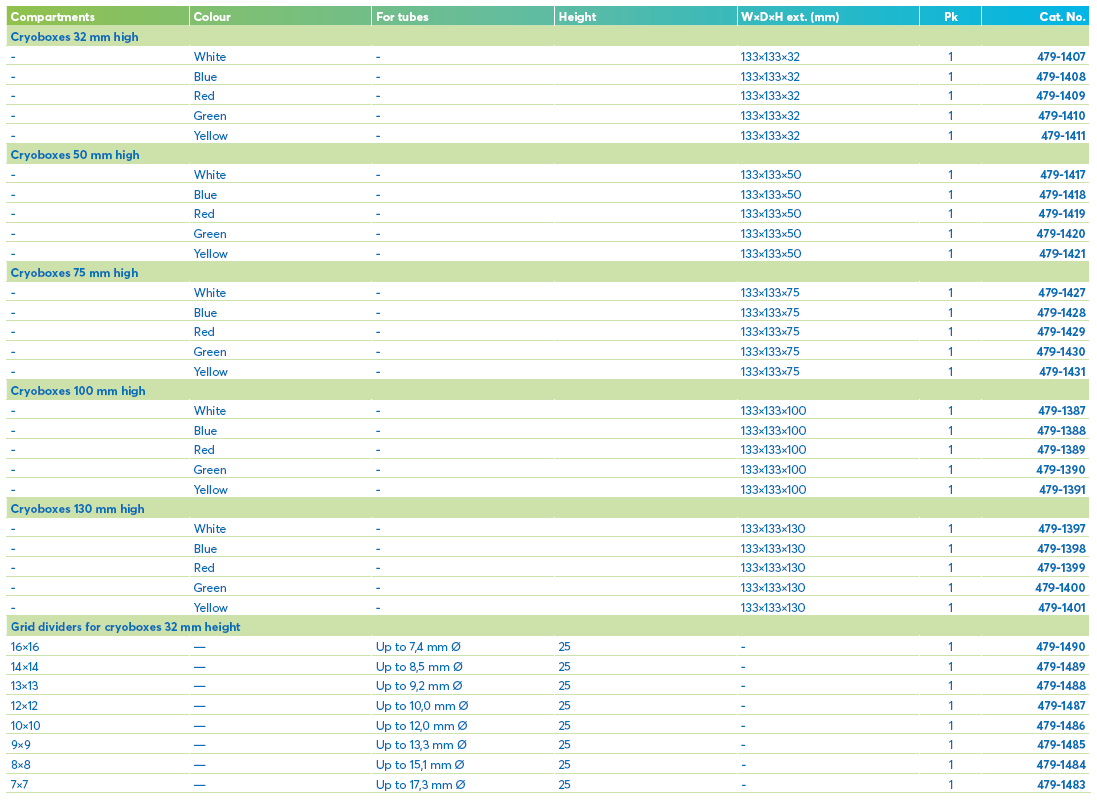Open catalogue number 479-1409
This screenshot has width=1097, height=801.
point(1061,96)
